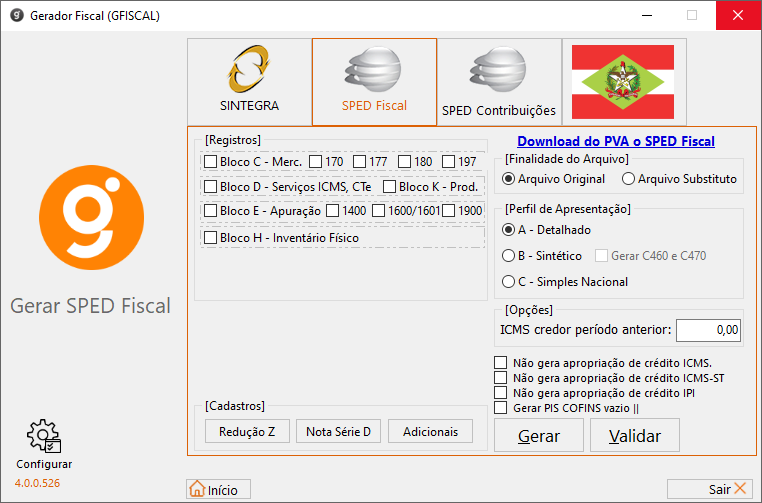The image size is (762, 503).
Task: Enable Bloco D - Serviços ICMS, CTe
Action: (210, 187)
